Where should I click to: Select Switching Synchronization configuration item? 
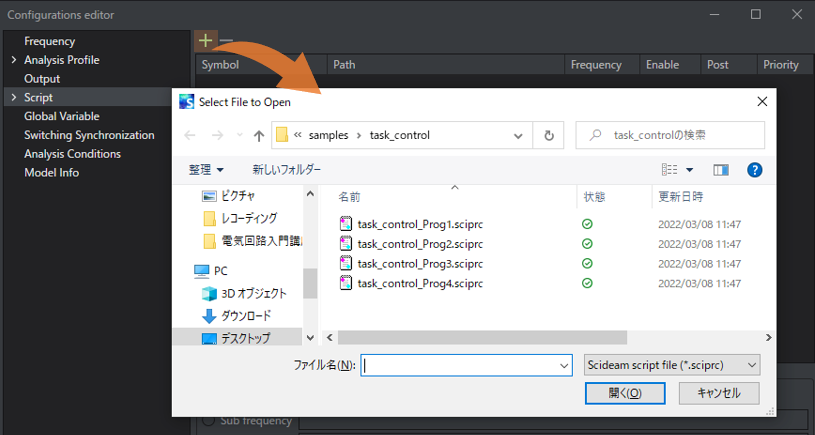89,135
